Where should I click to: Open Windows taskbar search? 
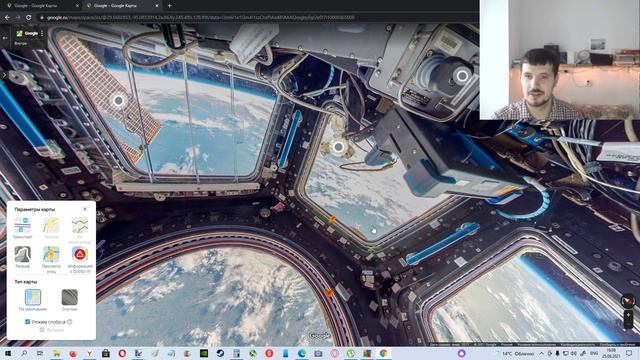(24, 353)
